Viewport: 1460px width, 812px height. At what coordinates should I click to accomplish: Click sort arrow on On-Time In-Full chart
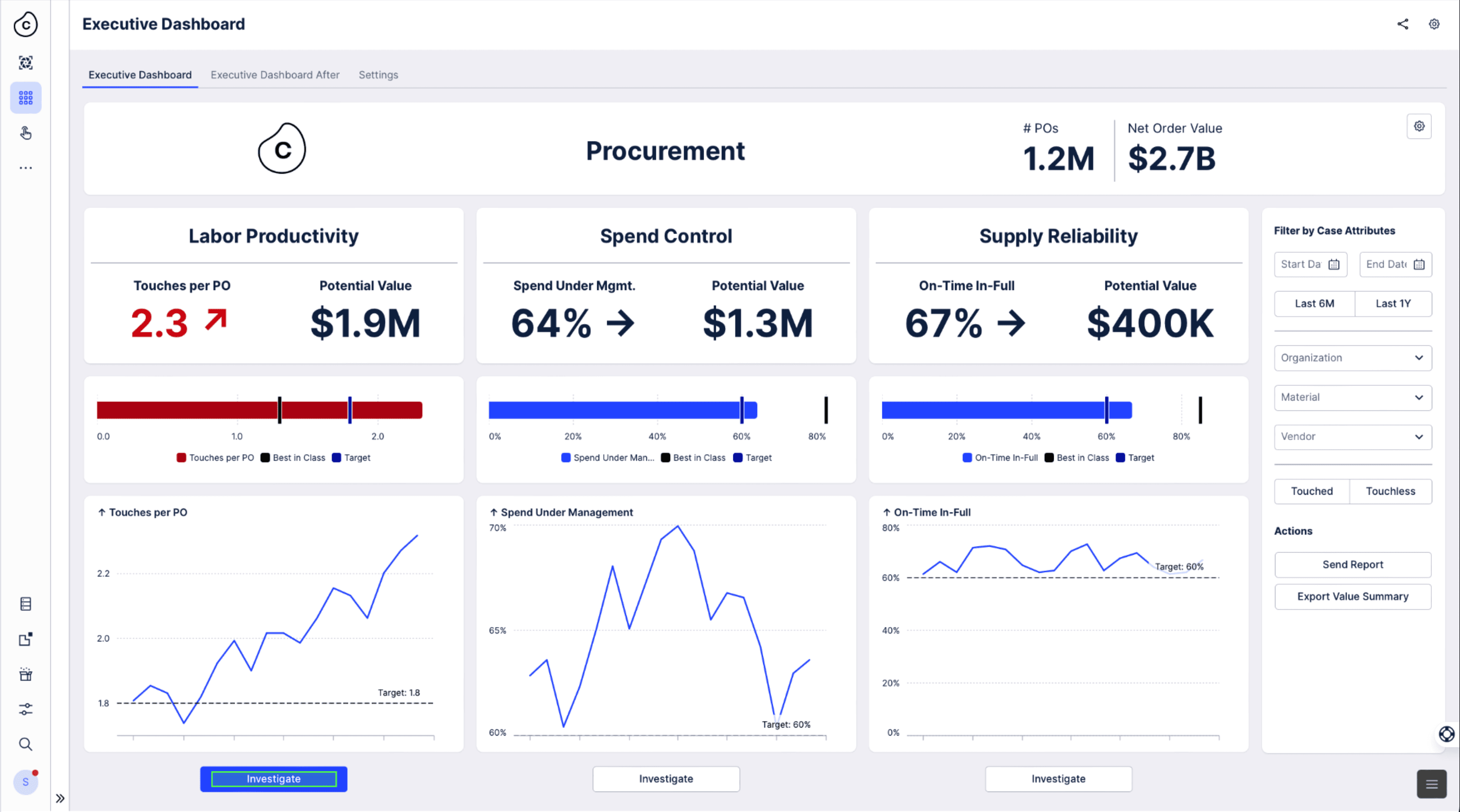pyautogui.click(x=886, y=512)
